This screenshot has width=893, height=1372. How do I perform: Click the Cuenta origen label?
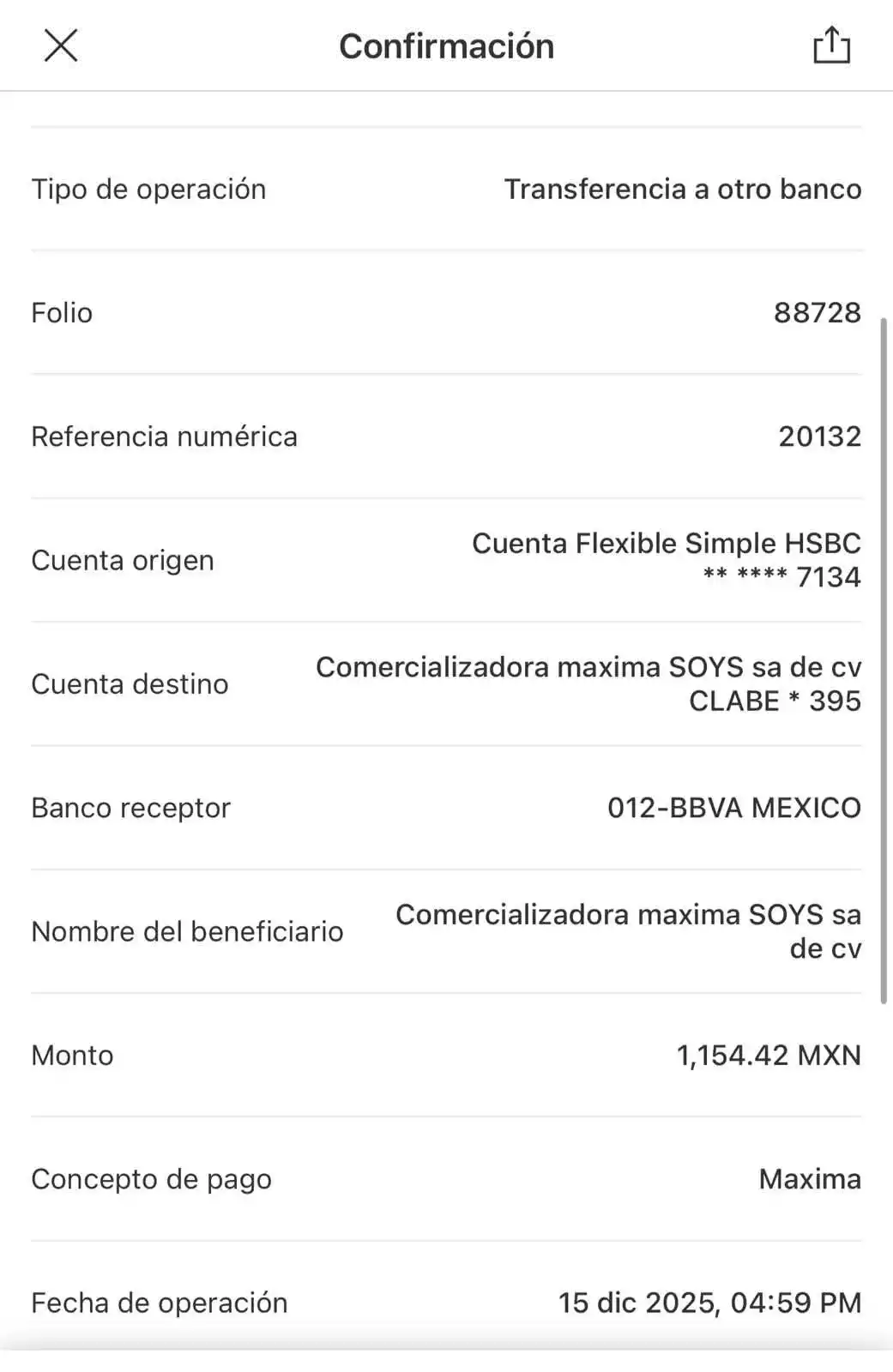[123, 561]
